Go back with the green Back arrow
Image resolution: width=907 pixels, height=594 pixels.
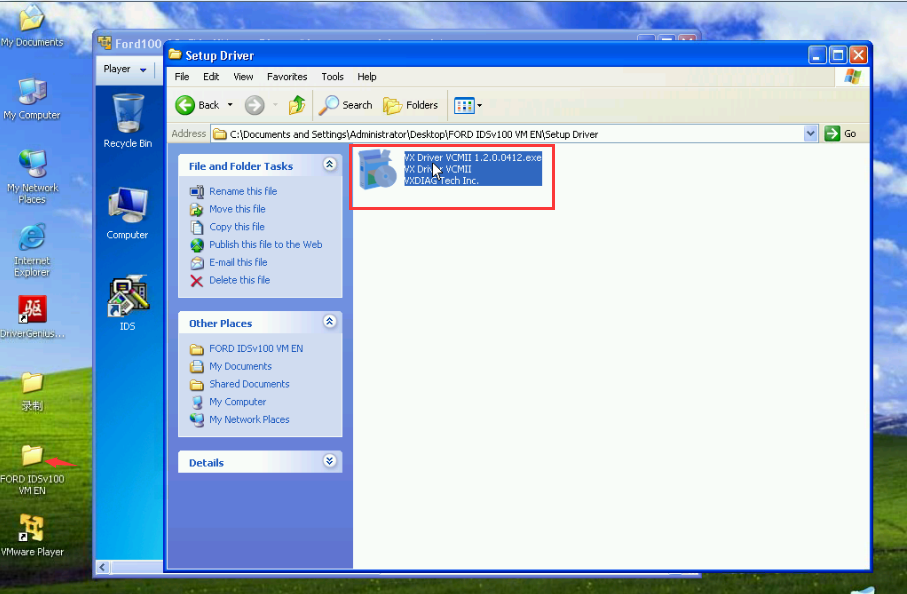(x=197, y=105)
